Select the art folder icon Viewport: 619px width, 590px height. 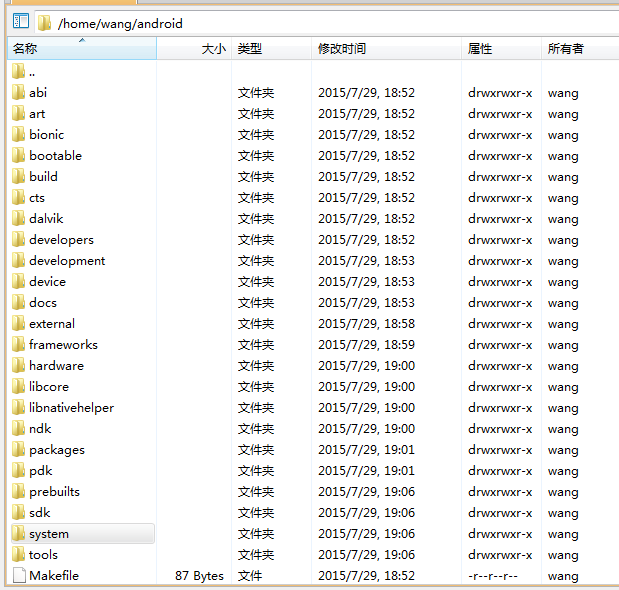19,113
